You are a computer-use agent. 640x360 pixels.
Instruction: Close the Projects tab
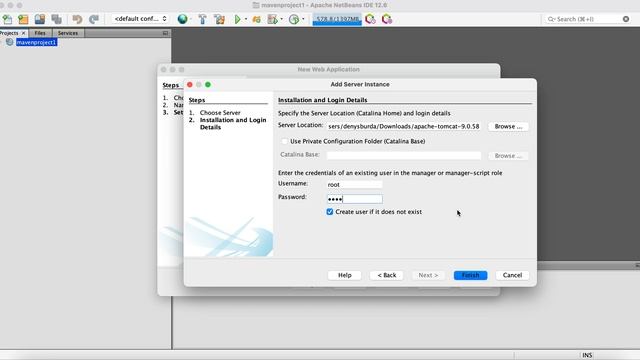(x=23, y=33)
